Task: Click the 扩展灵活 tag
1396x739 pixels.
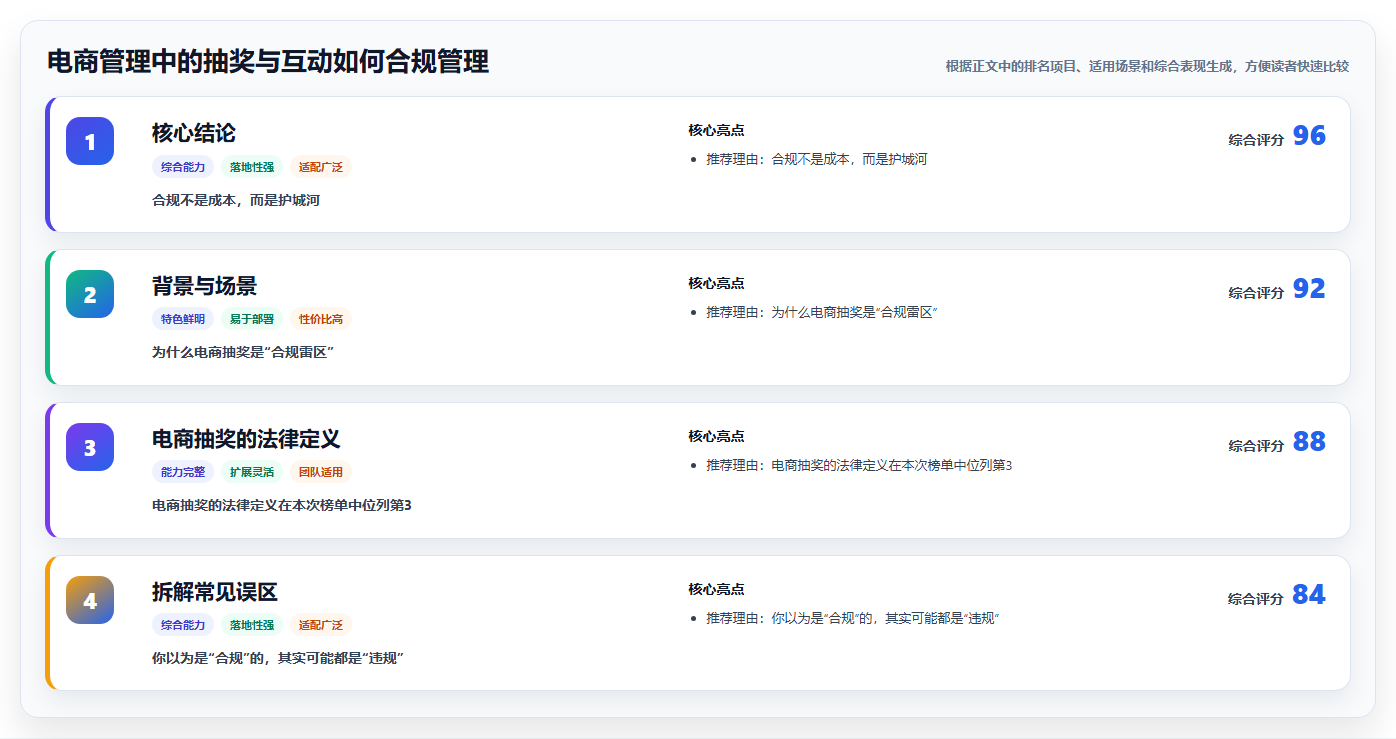Action: [x=252, y=472]
